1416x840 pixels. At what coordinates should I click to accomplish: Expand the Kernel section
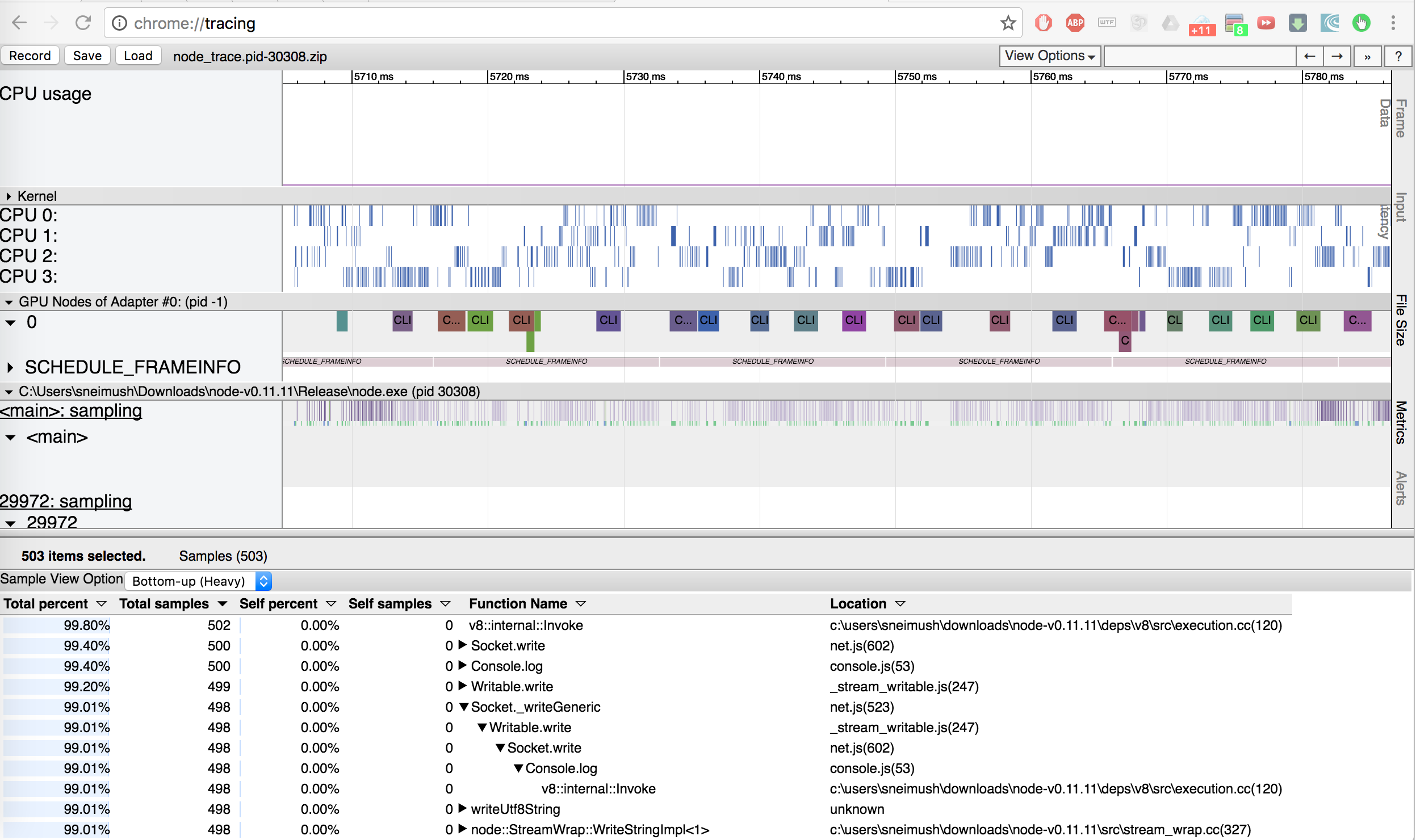pyautogui.click(x=9, y=196)
